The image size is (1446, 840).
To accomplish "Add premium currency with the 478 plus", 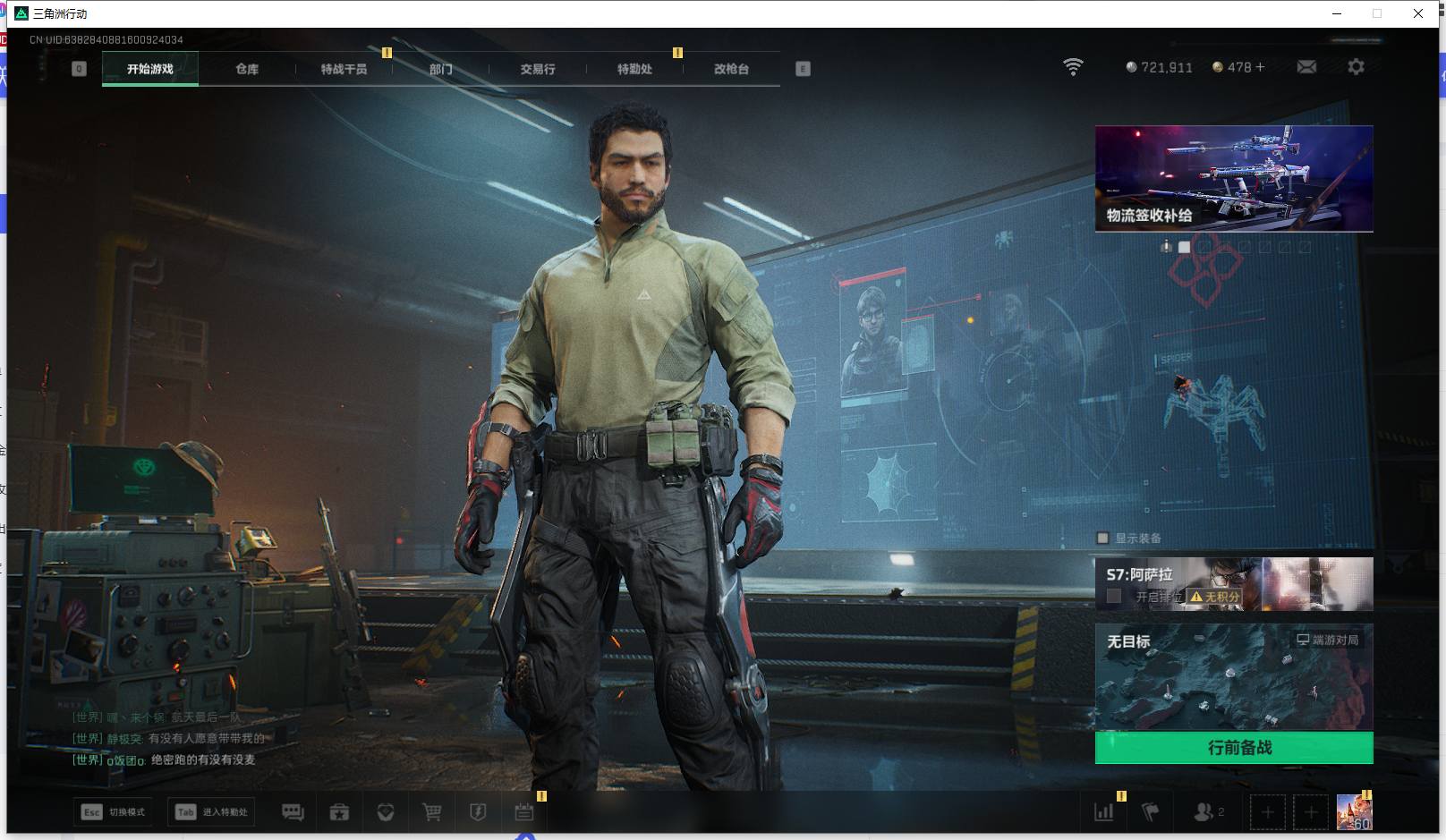I will (x=1260, y=67).
